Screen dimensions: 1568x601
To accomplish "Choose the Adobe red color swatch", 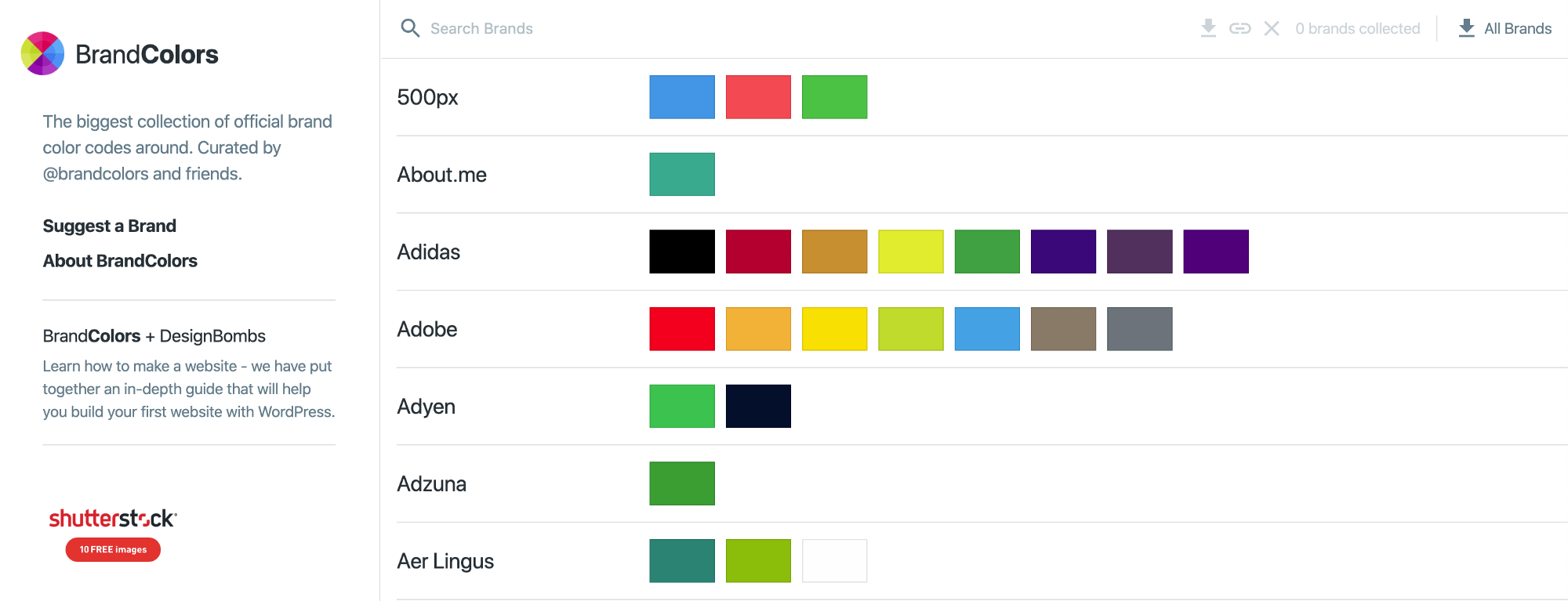I will point(682,329).
